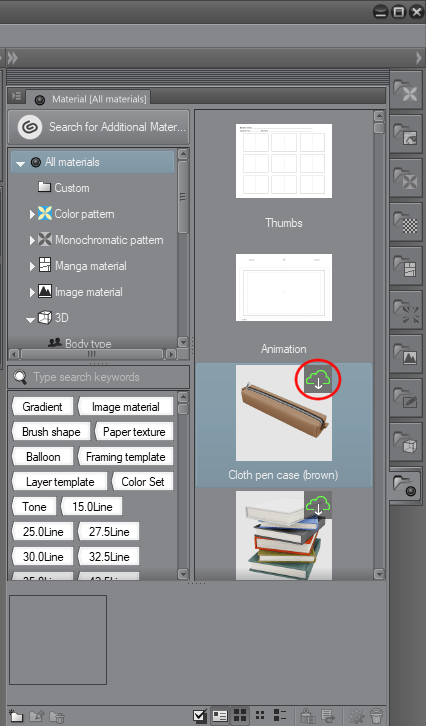Expand the Color pattern tree node

tap(32, 214)
